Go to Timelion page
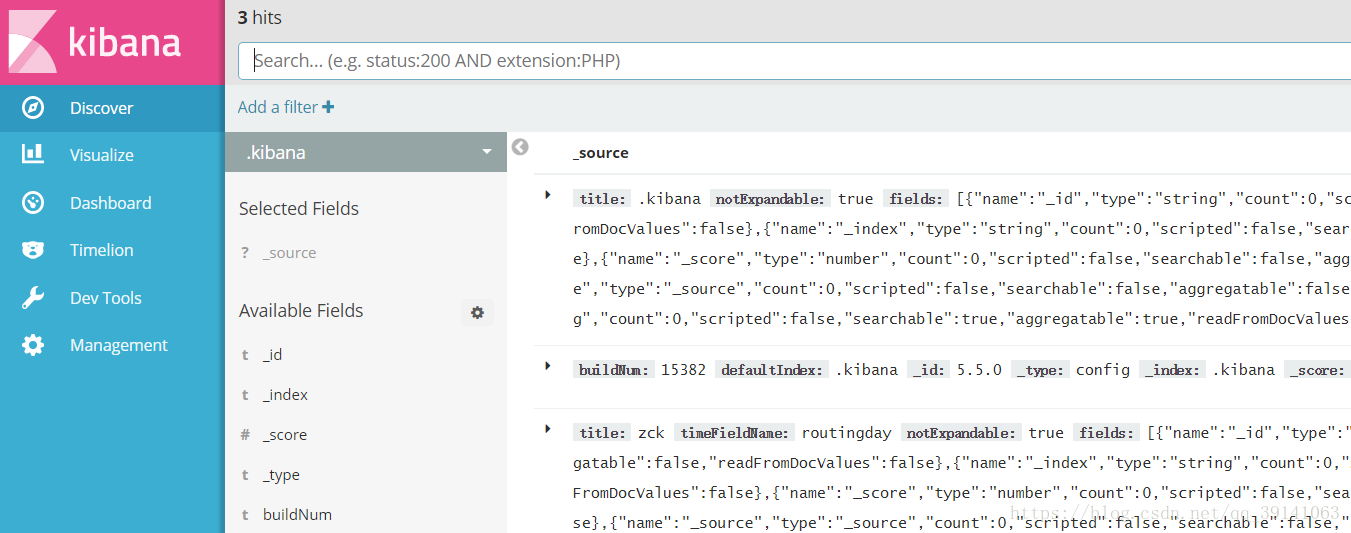This screenshot has width=1351, height=533. tap(112, 250)
